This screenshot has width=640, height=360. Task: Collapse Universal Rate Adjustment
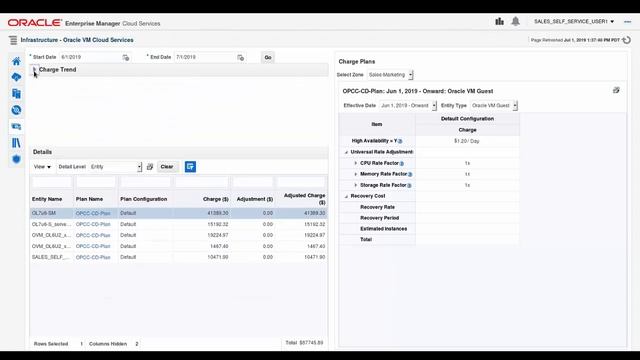[347, 152]
